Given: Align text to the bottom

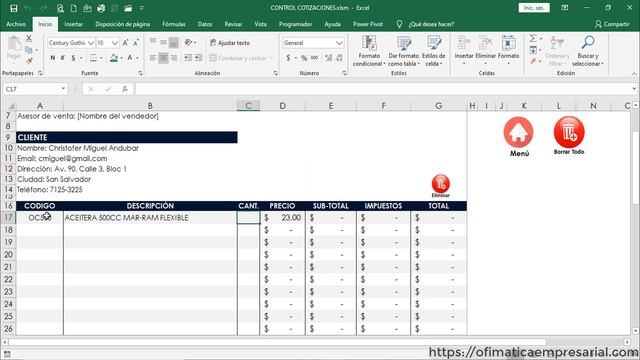Looking at the screenshot, I should [x=173, y=42].
